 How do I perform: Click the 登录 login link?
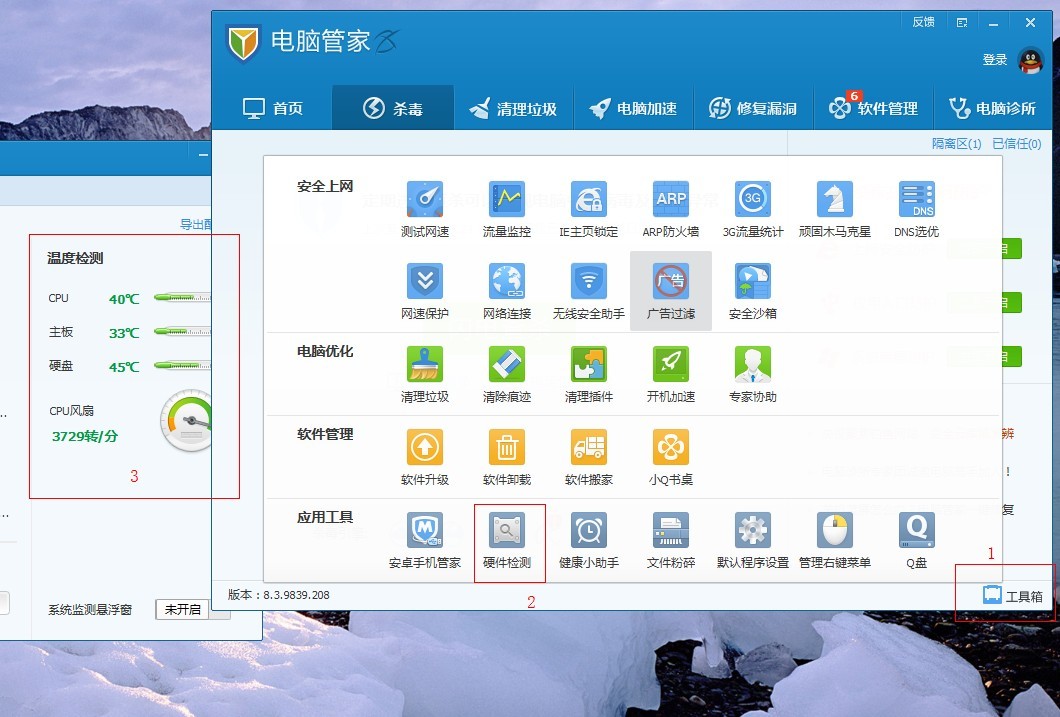(x=994, y=59)
